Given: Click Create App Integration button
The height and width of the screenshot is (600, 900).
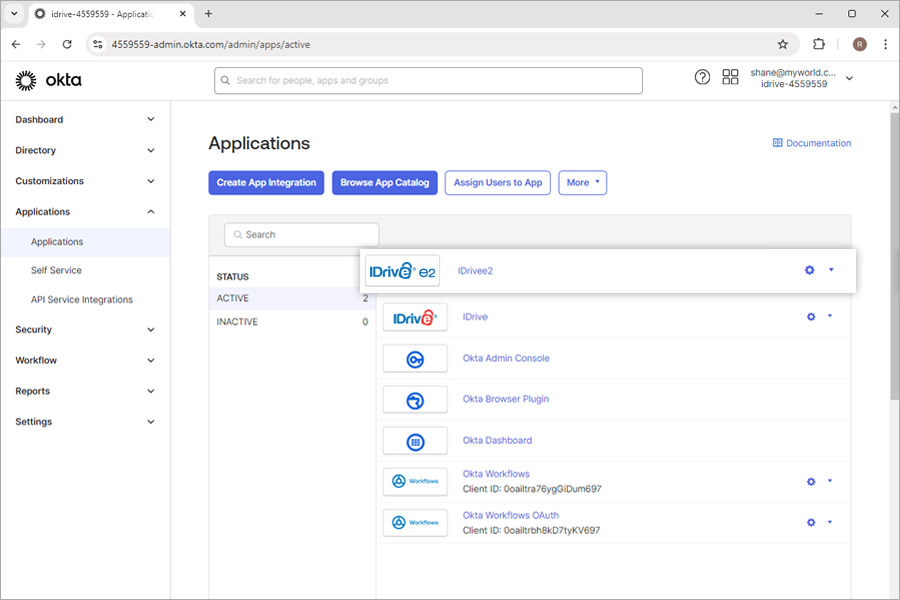Looking at the screenshot, I should pyautogui.click(x=266, y=183).
